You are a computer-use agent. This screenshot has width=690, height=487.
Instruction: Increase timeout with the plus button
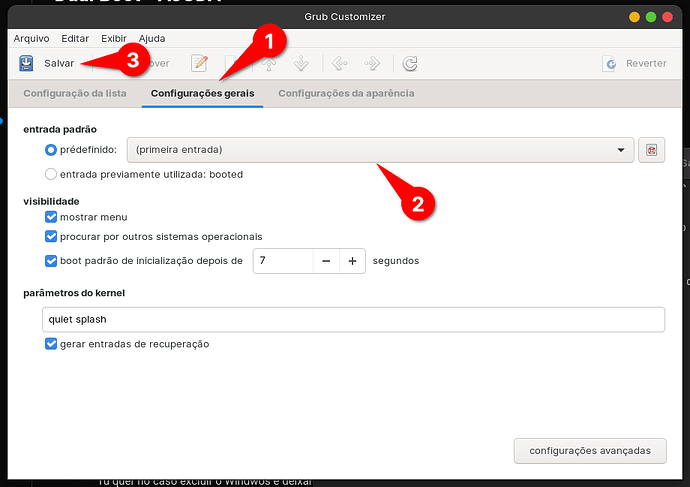click(x=352, y=261)
